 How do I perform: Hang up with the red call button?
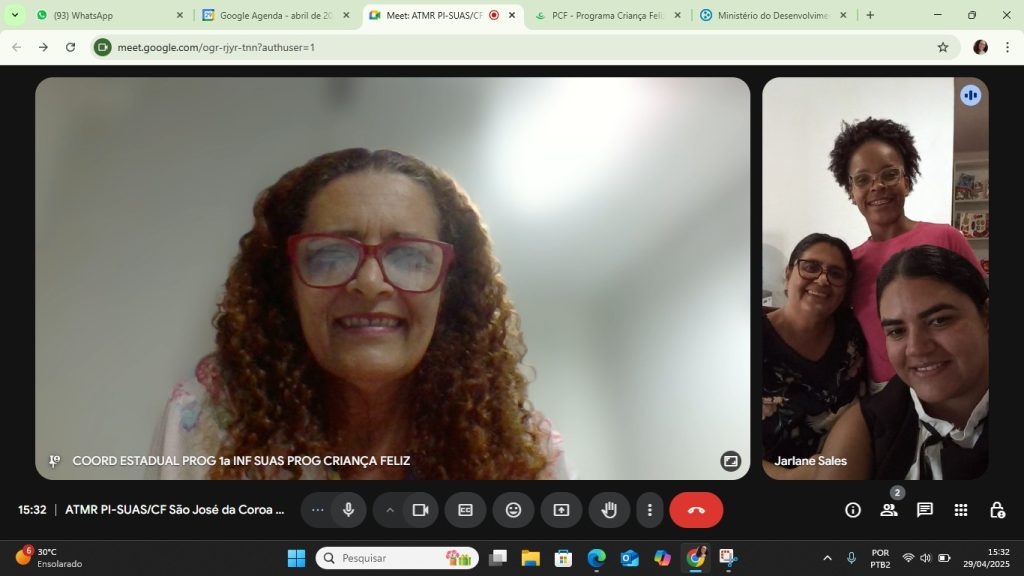click(696, 510)
